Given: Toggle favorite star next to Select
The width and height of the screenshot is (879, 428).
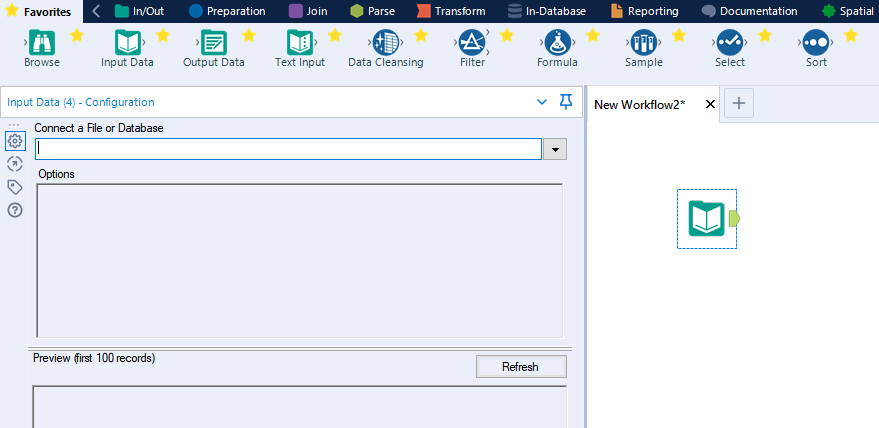Looking at the screenshot, I should tap(765, 35).
